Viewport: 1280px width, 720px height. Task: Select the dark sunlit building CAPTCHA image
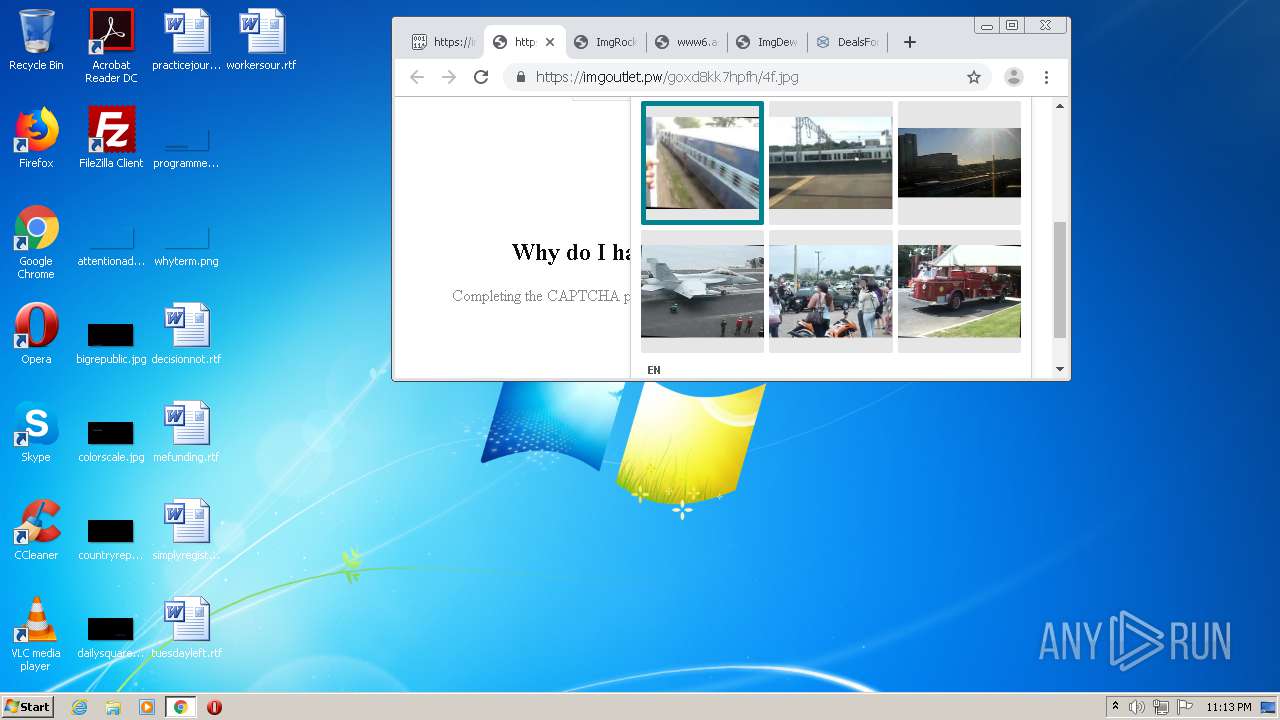point(959,163)
